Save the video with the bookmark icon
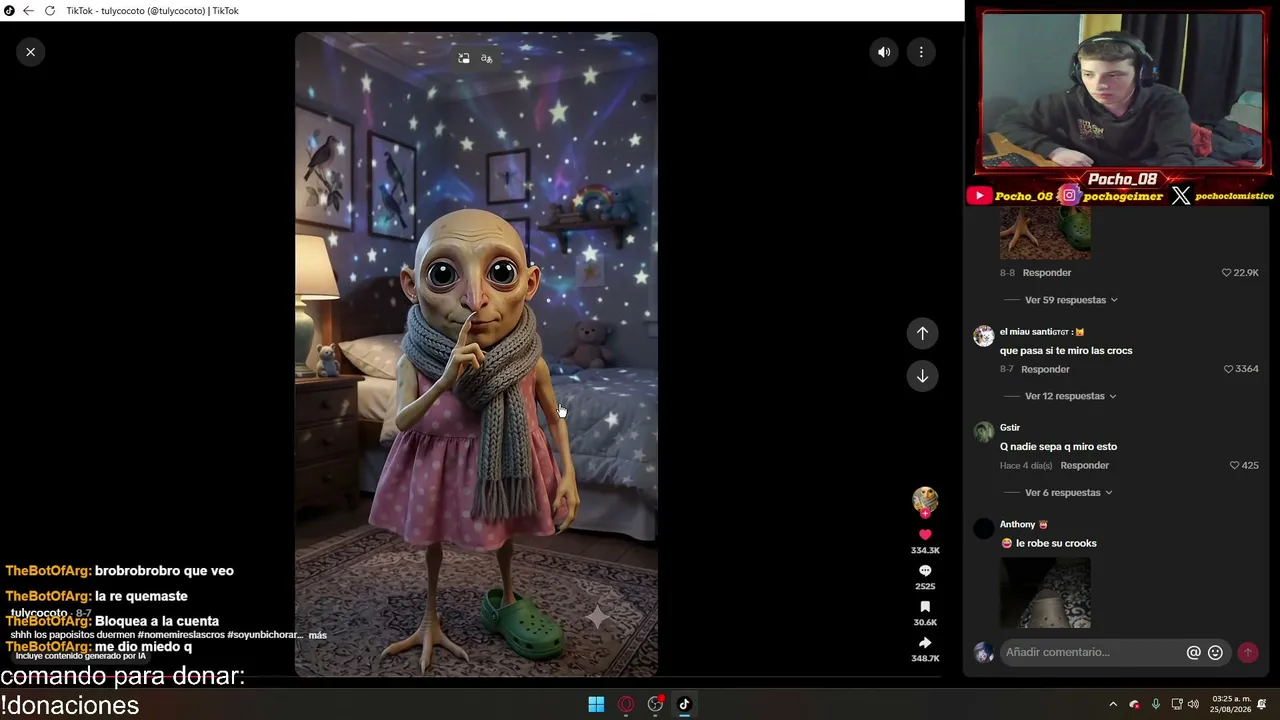 click(x=925, y=607)
